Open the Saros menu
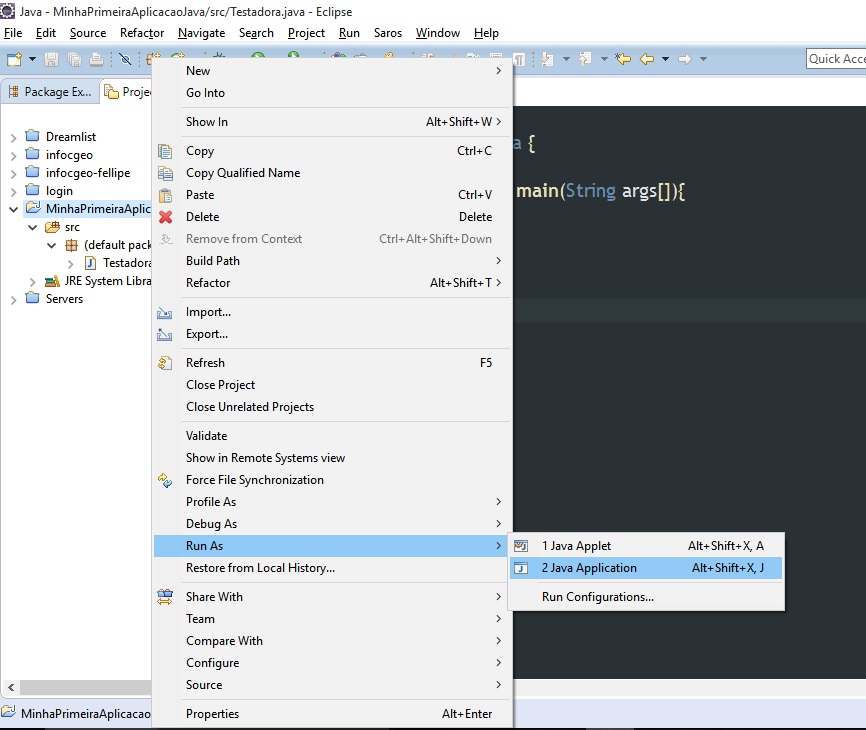Image resolution: width=866 pixels, height=730 pixels. click(388, 33)
